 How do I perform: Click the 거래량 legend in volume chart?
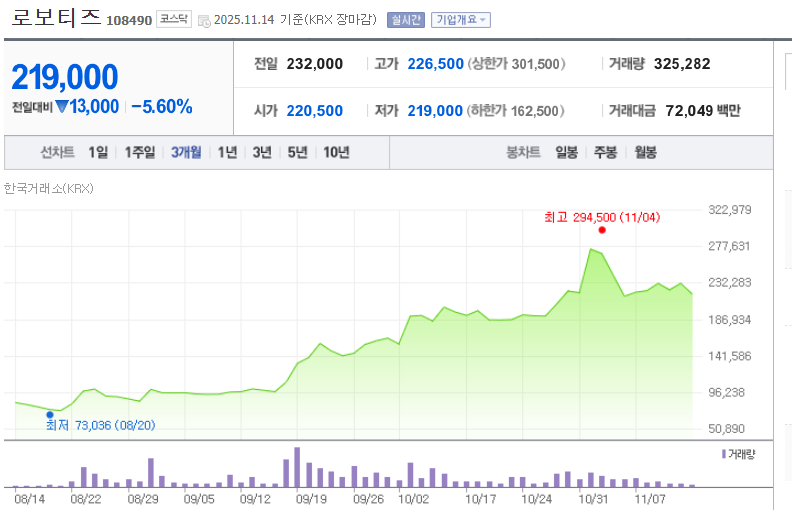(738, 454)
